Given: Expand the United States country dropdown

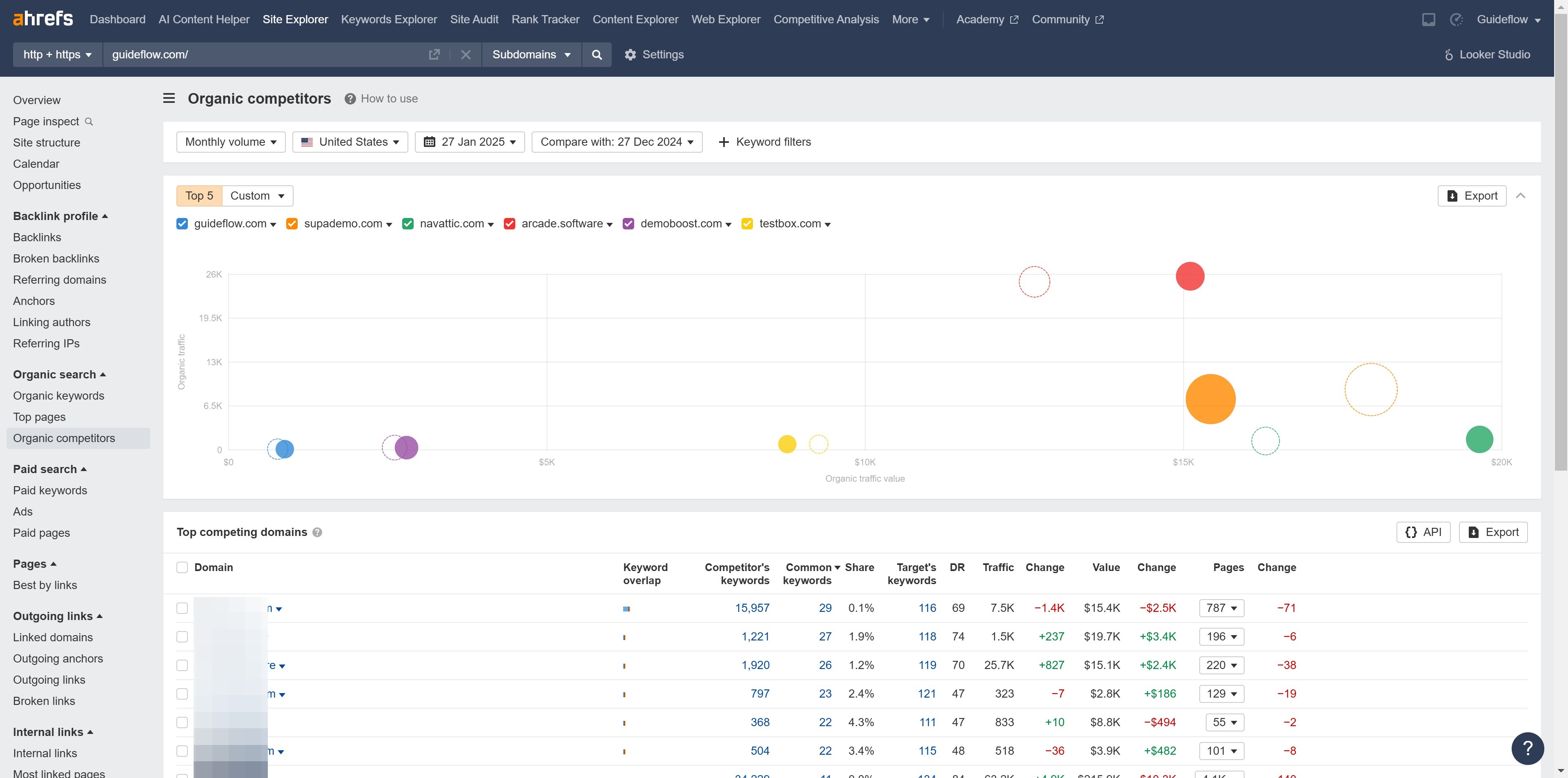Looking at the screenshot, I should pyautogui.click(x=350, y=142).
